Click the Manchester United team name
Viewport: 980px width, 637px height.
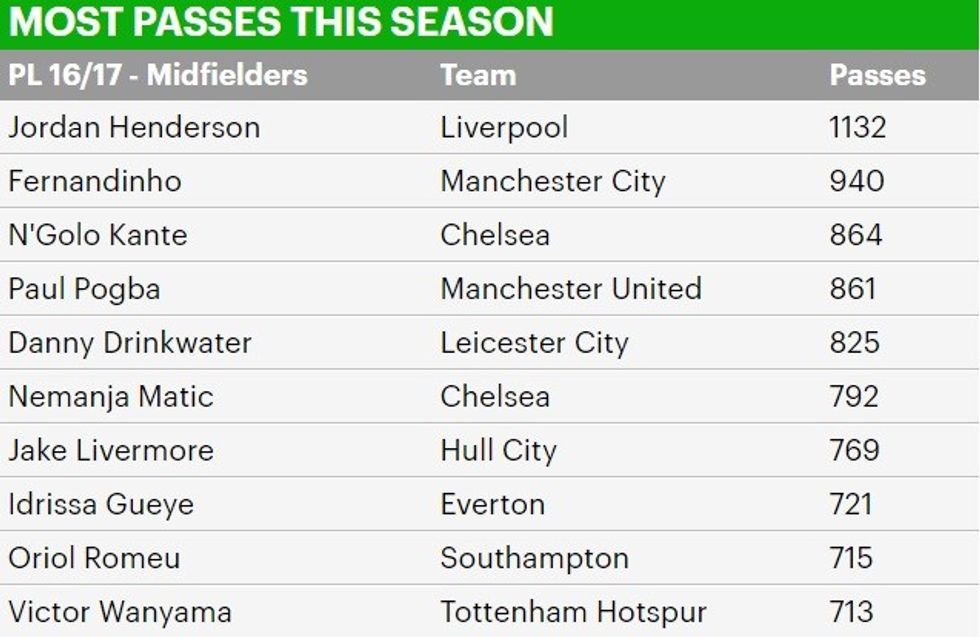click(x=570, y=289)
